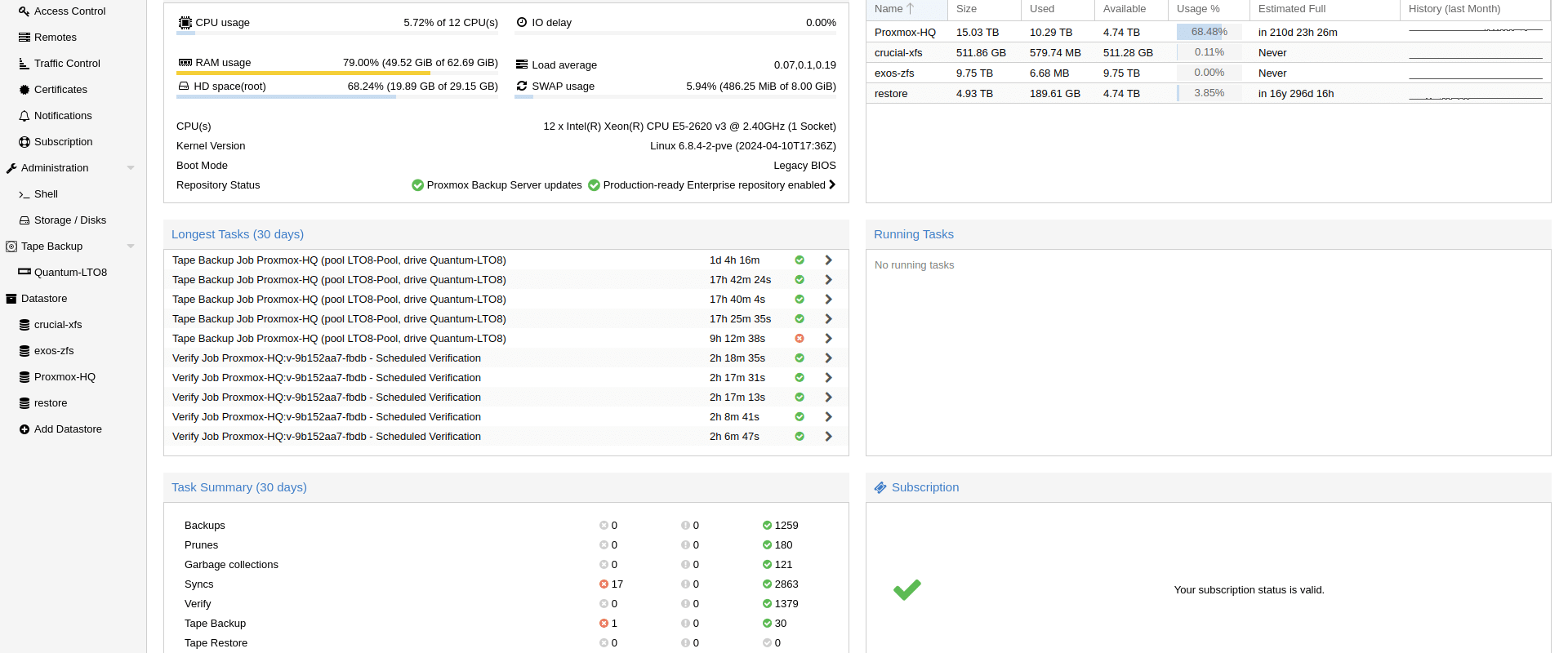Click the Storage / Disks drive icon
Screen dimensions: 1568x653
click(24, 220)
